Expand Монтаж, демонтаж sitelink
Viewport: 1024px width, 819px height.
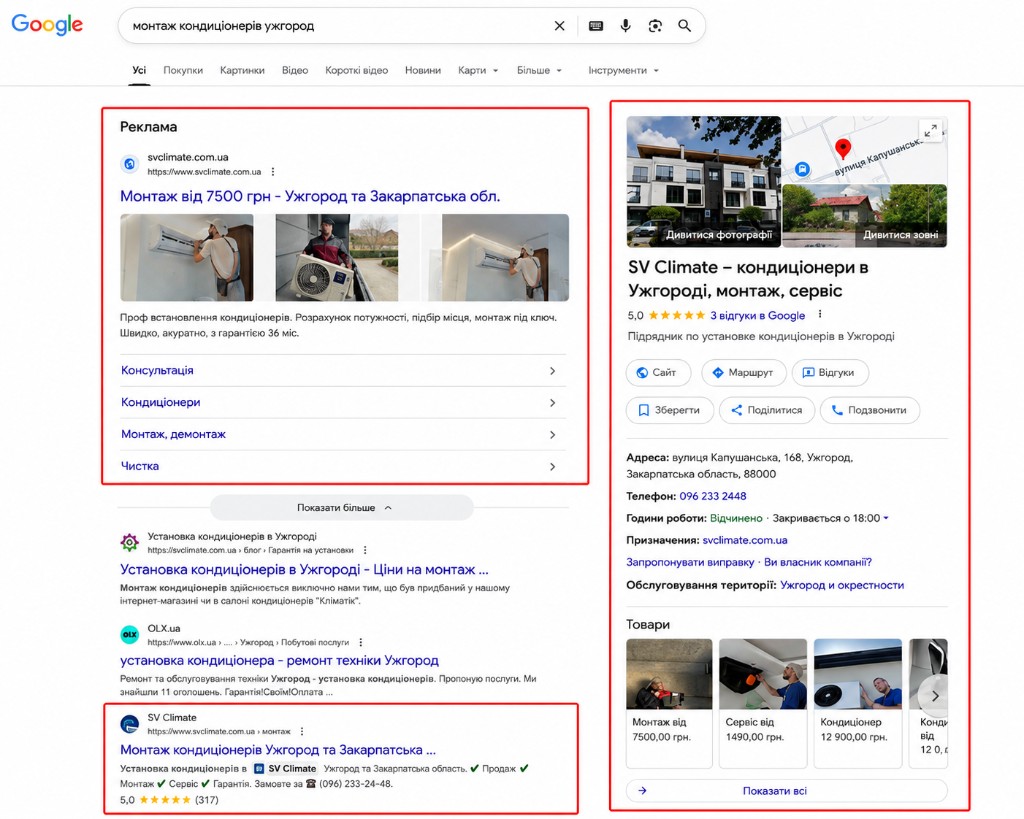pyautogui.click(x=343, y=434)
